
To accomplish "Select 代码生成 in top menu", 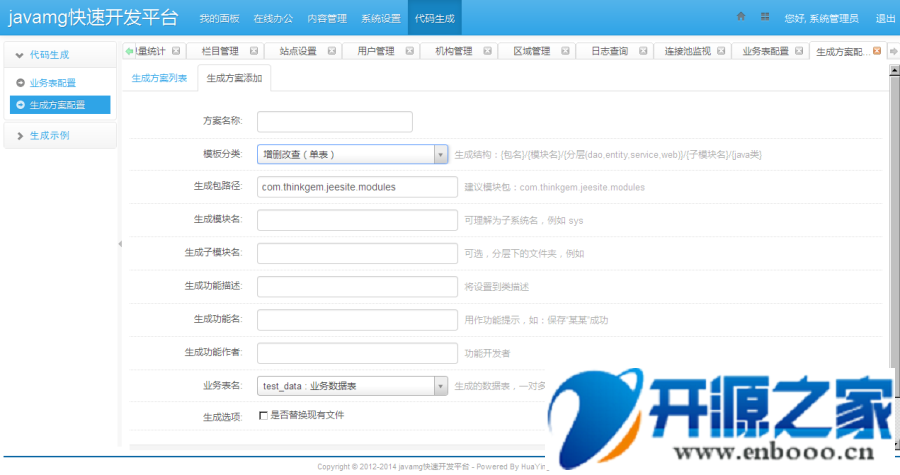I will coord(435,18).
